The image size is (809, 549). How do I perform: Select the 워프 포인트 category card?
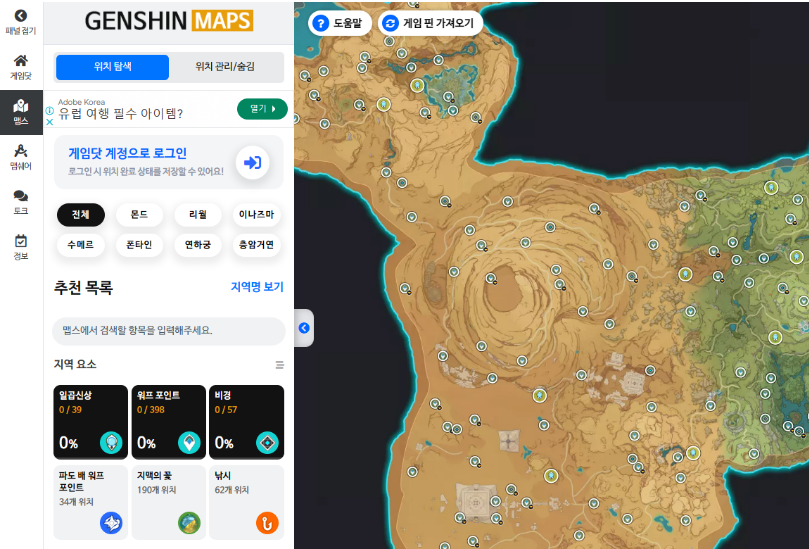pyautogui.click(x=169, y=422)
